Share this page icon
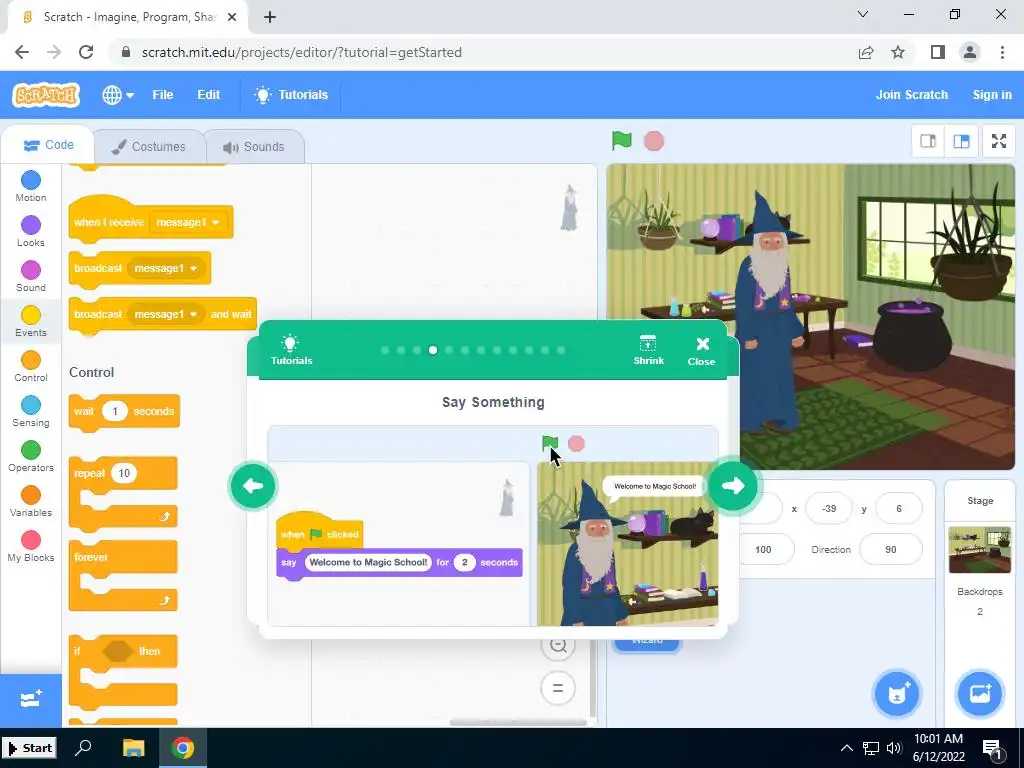The width and height of the screenshot is (1024, 768). pyautogui.click(x=866, y=52)
